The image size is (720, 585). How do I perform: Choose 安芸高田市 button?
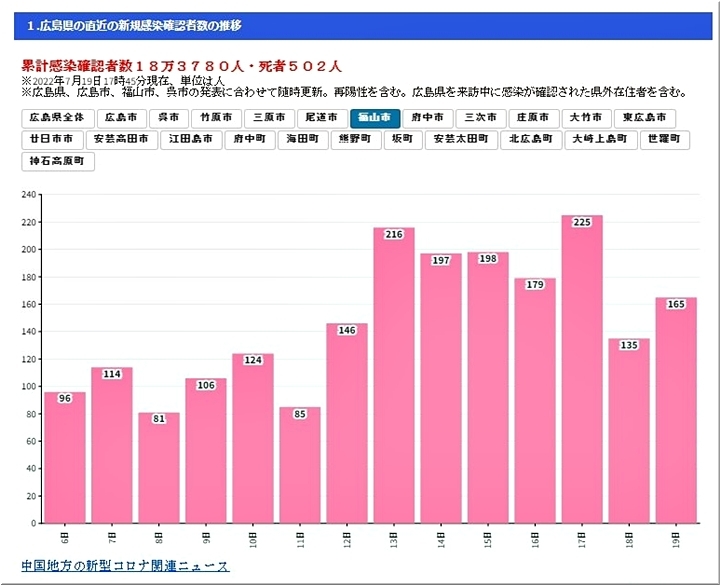[121, 140]
